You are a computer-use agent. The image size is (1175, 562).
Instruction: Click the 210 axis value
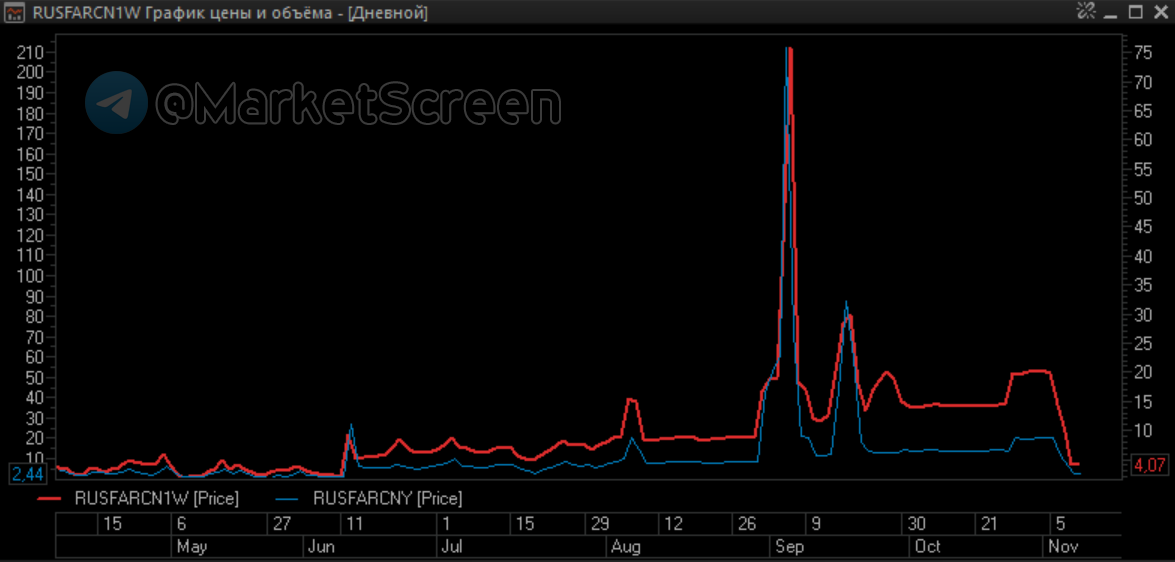(x=32, y=52)
